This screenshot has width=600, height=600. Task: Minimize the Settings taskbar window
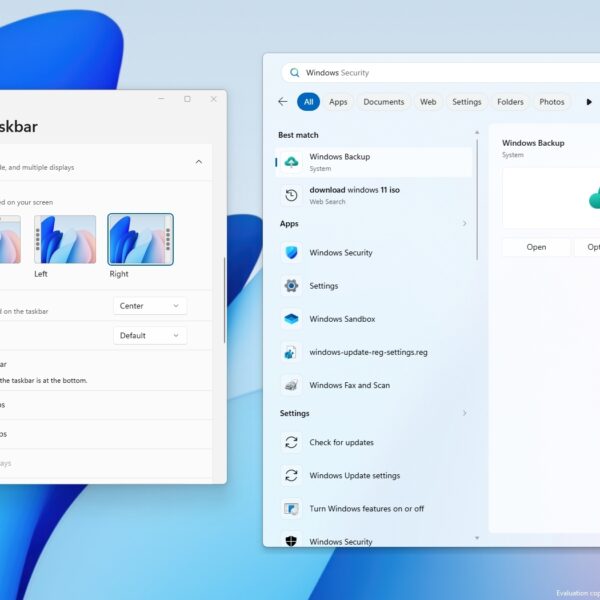(x=161, y=99)
